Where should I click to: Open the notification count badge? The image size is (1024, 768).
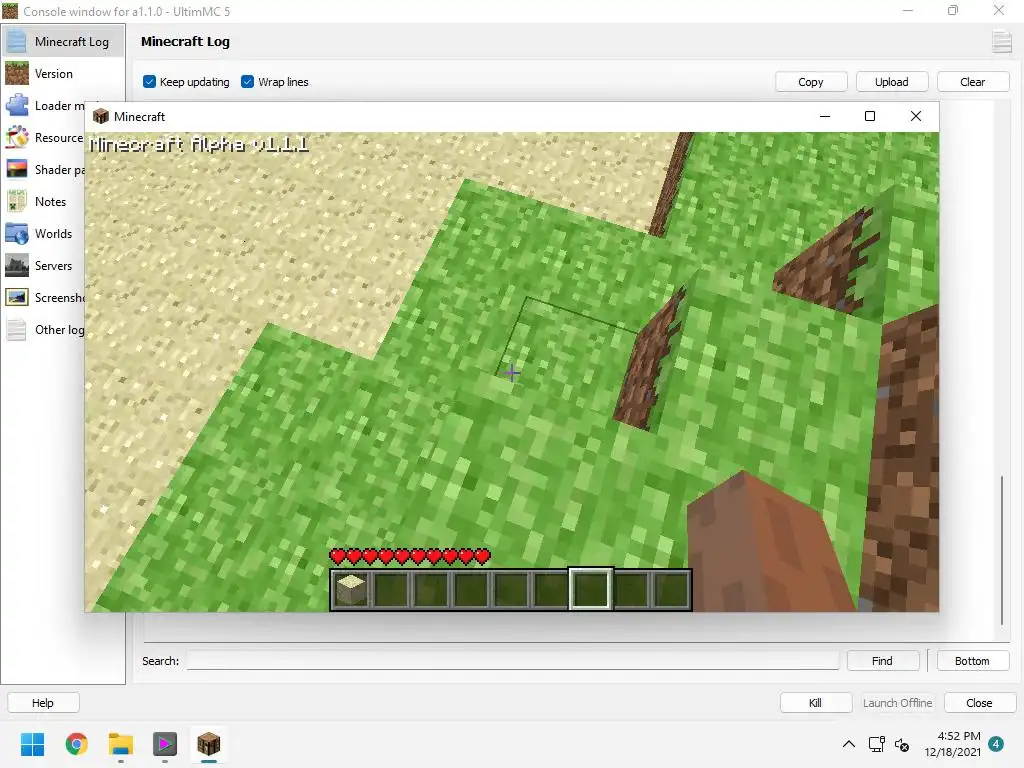tap(995, 744)
